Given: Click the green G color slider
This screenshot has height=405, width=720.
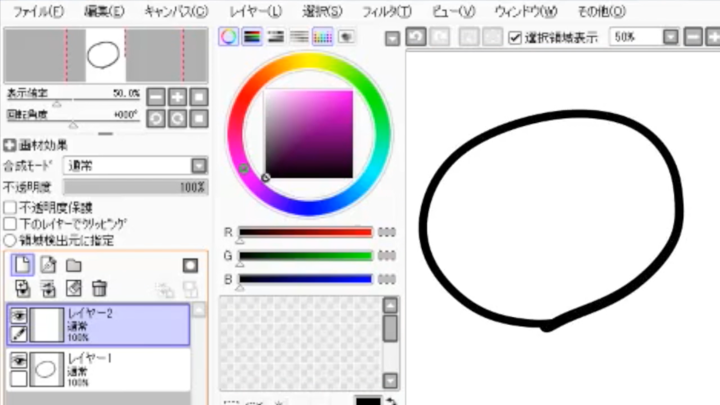Looking at the screenshot, I should coord(305,256).
